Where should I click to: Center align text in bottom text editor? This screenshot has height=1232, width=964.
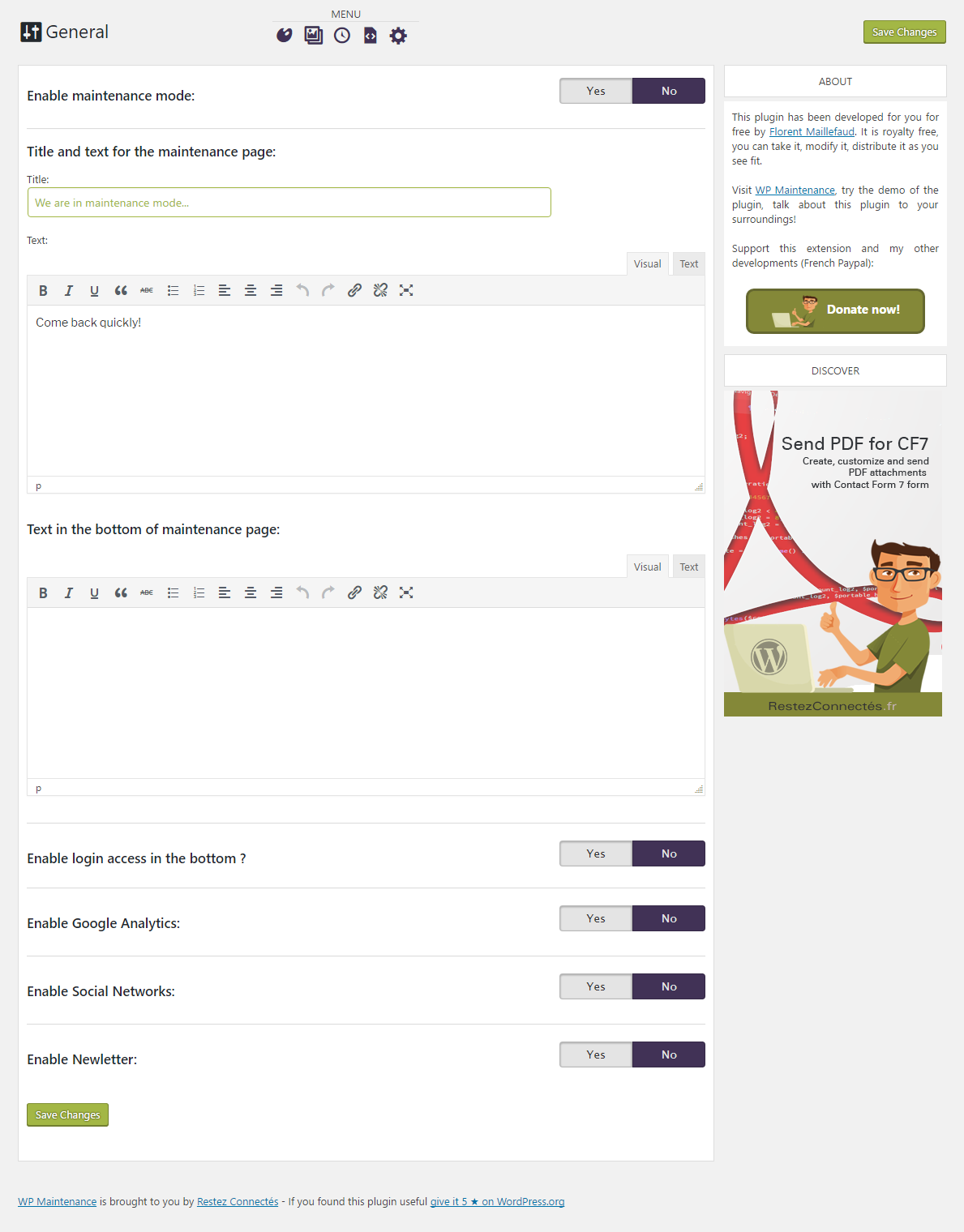(251, 592)
